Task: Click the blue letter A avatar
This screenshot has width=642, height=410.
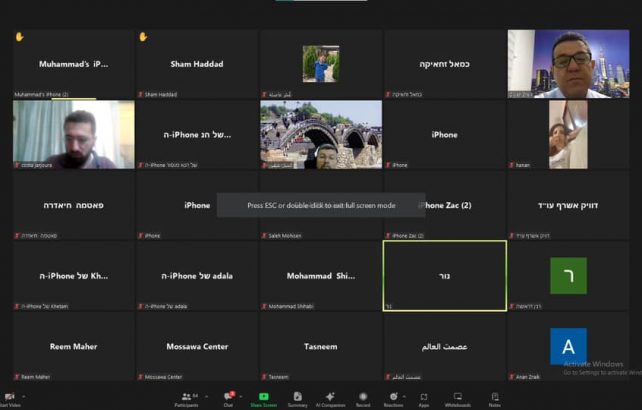Action: tap(568, 346)
